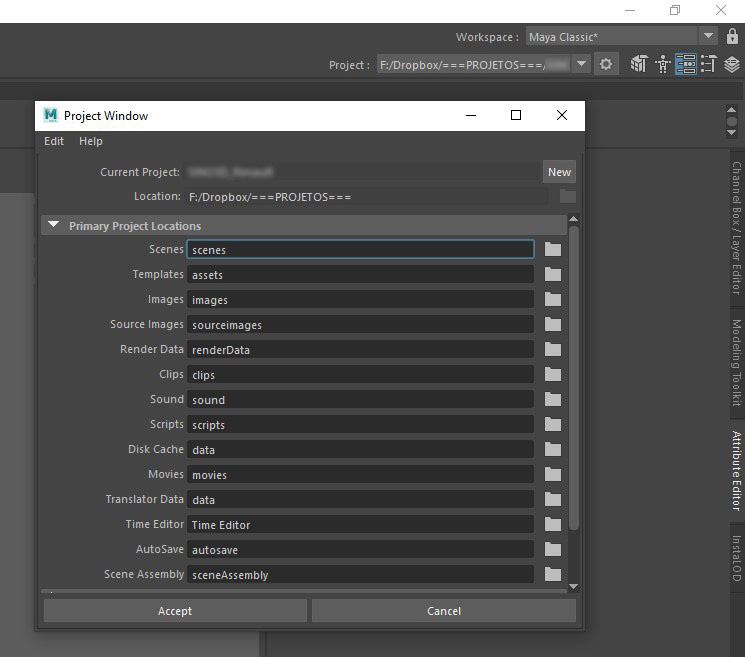
Task: Browse folder for Templates location
Action: (x=553, y=275)
